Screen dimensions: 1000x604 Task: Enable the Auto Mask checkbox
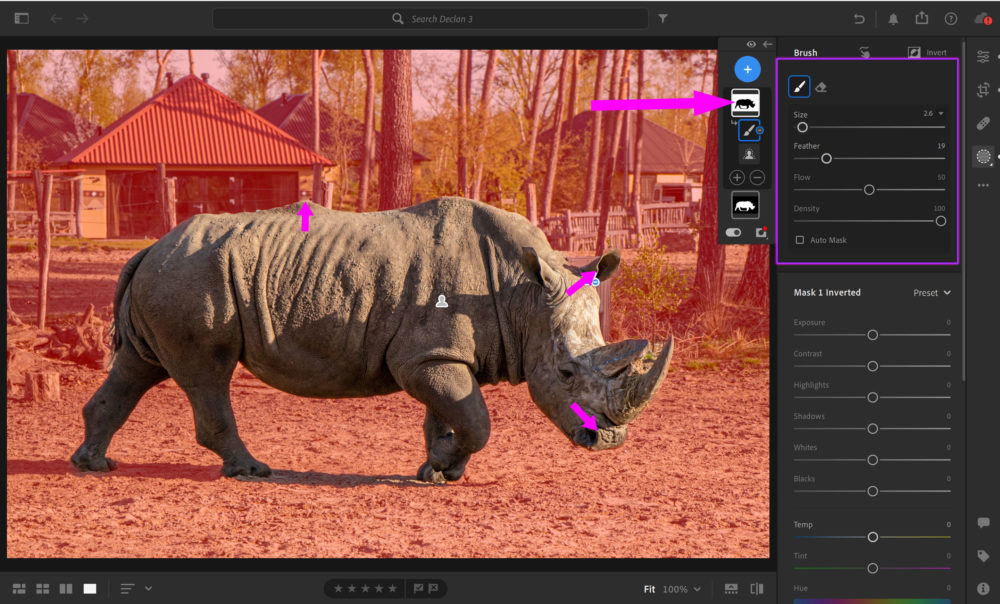[800, 240]
